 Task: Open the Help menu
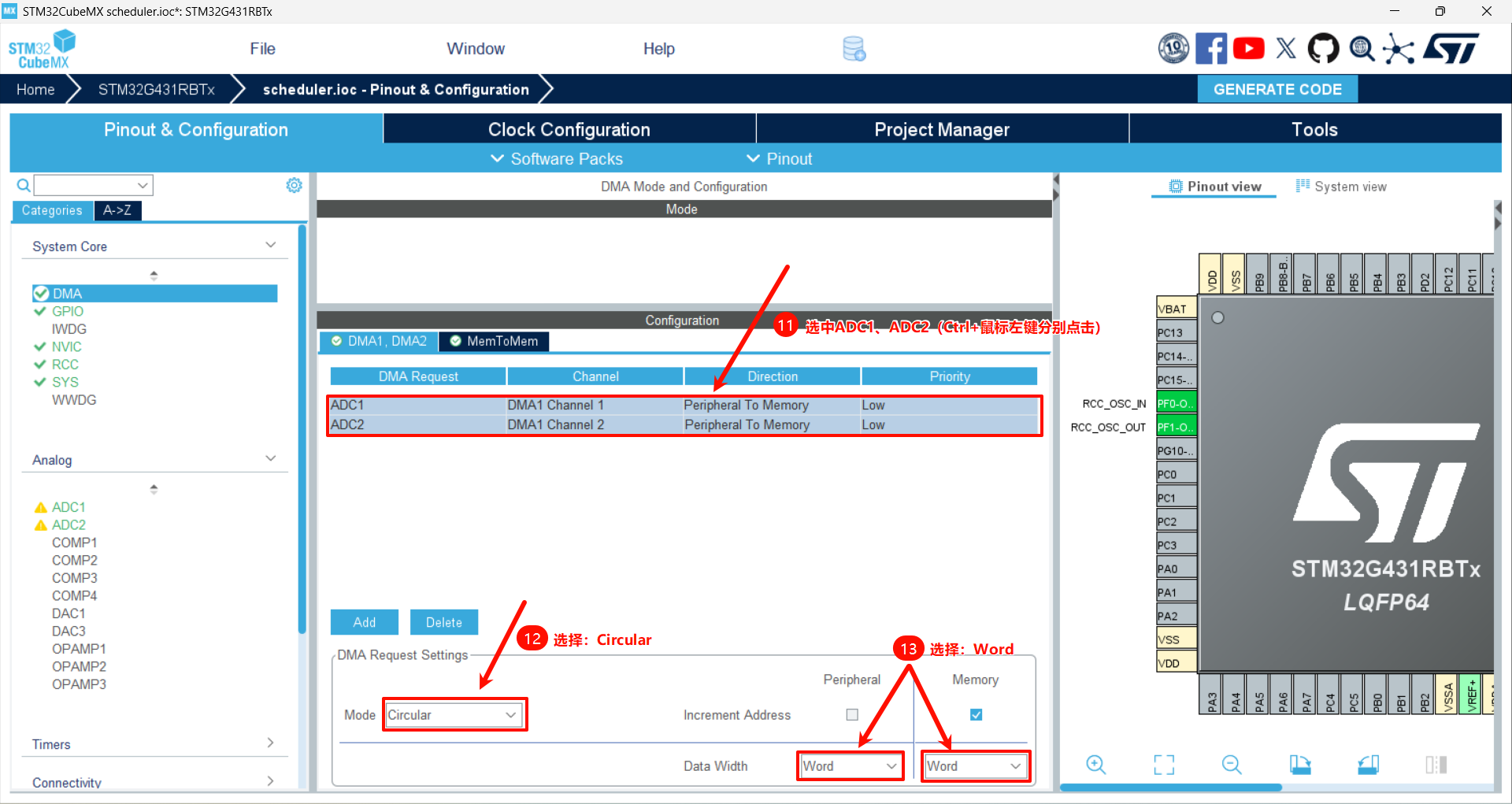click(x=659, y=49)
